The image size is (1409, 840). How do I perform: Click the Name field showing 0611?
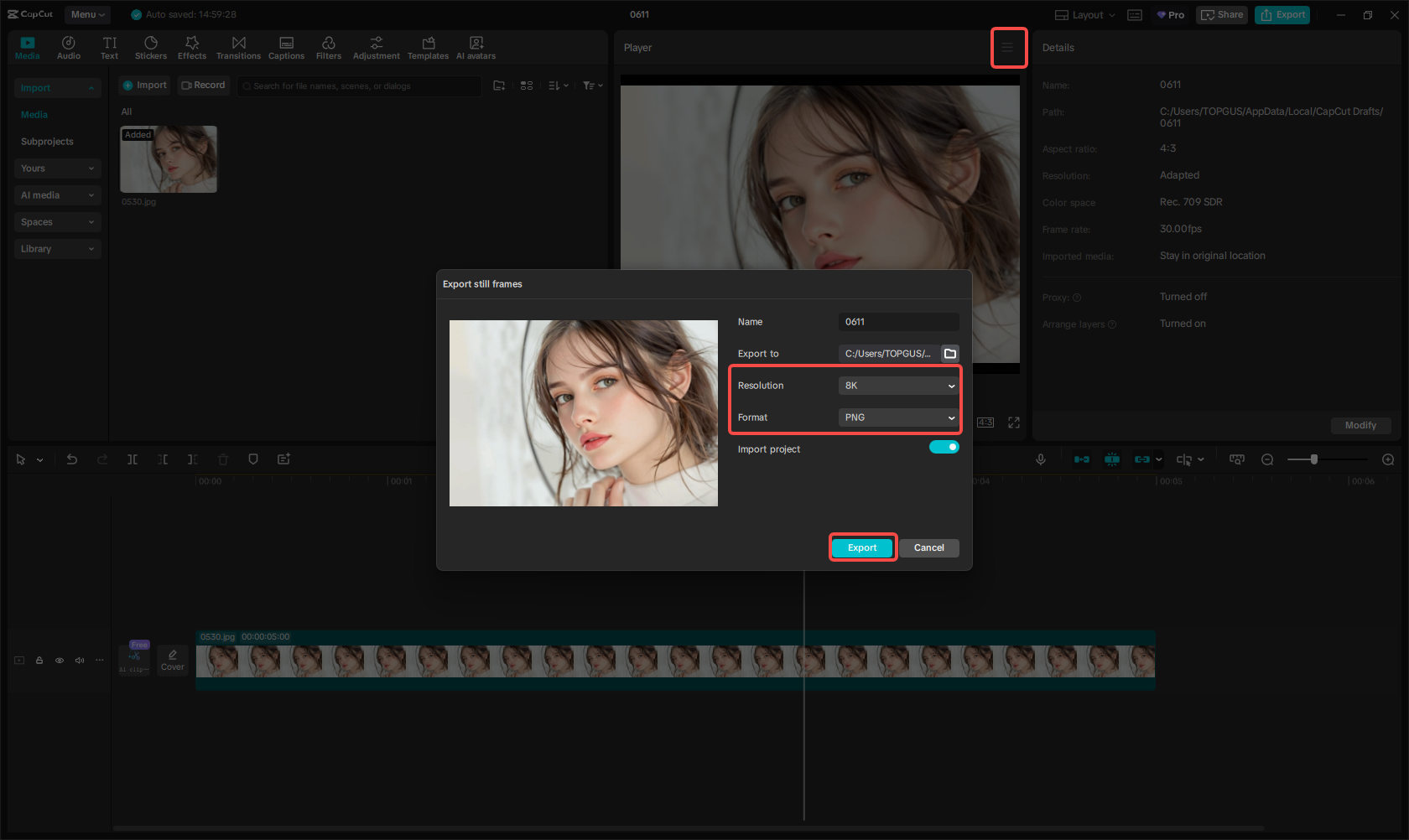pyautogui.click(x=898, y=322)
